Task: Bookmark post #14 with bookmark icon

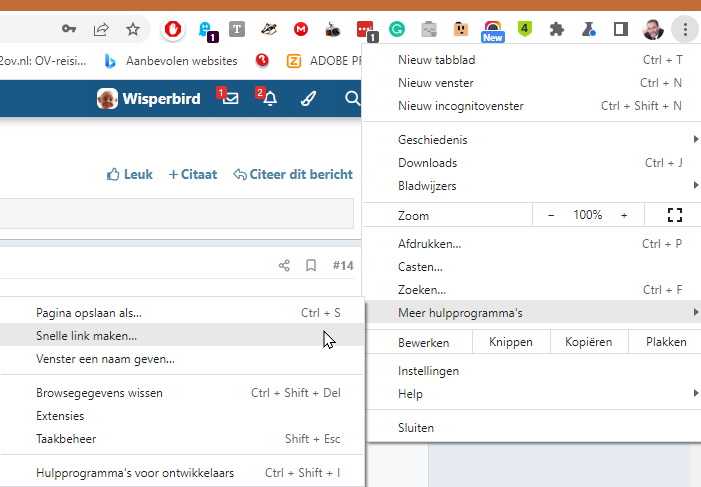Action: pos(311,266)
